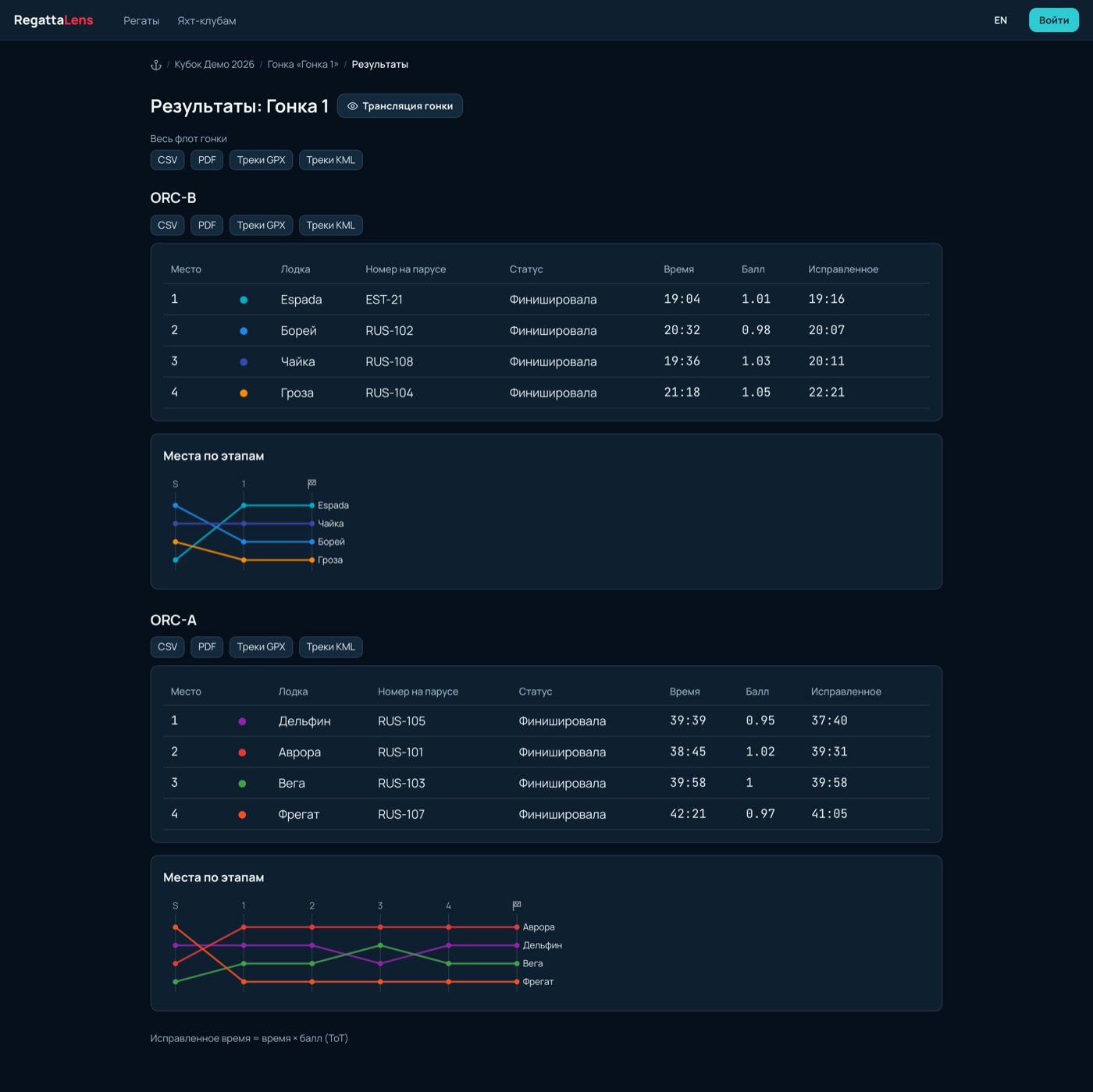This screenshot has width=1093, height=1092.
Task: Open the Яхт-клубам menu item
Action: tap(206, 21)
